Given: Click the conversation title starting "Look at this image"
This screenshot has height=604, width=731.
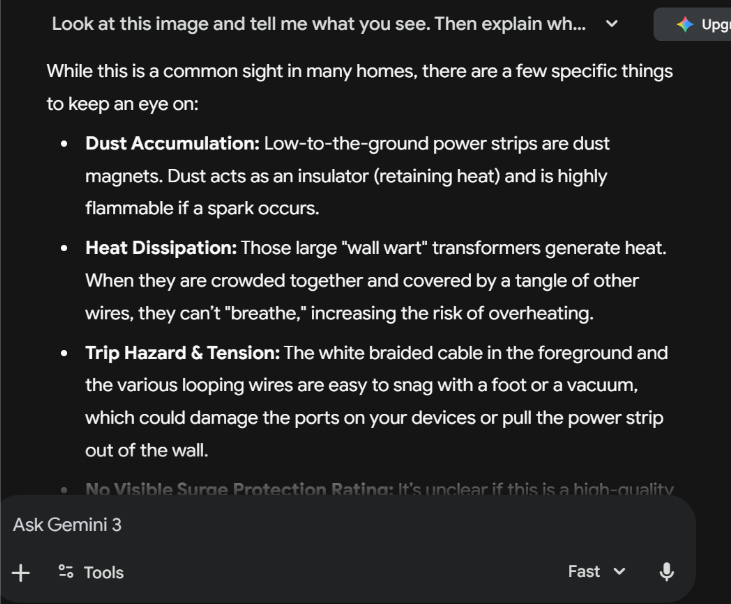Looking at the screenshot, I should [319, 24].
